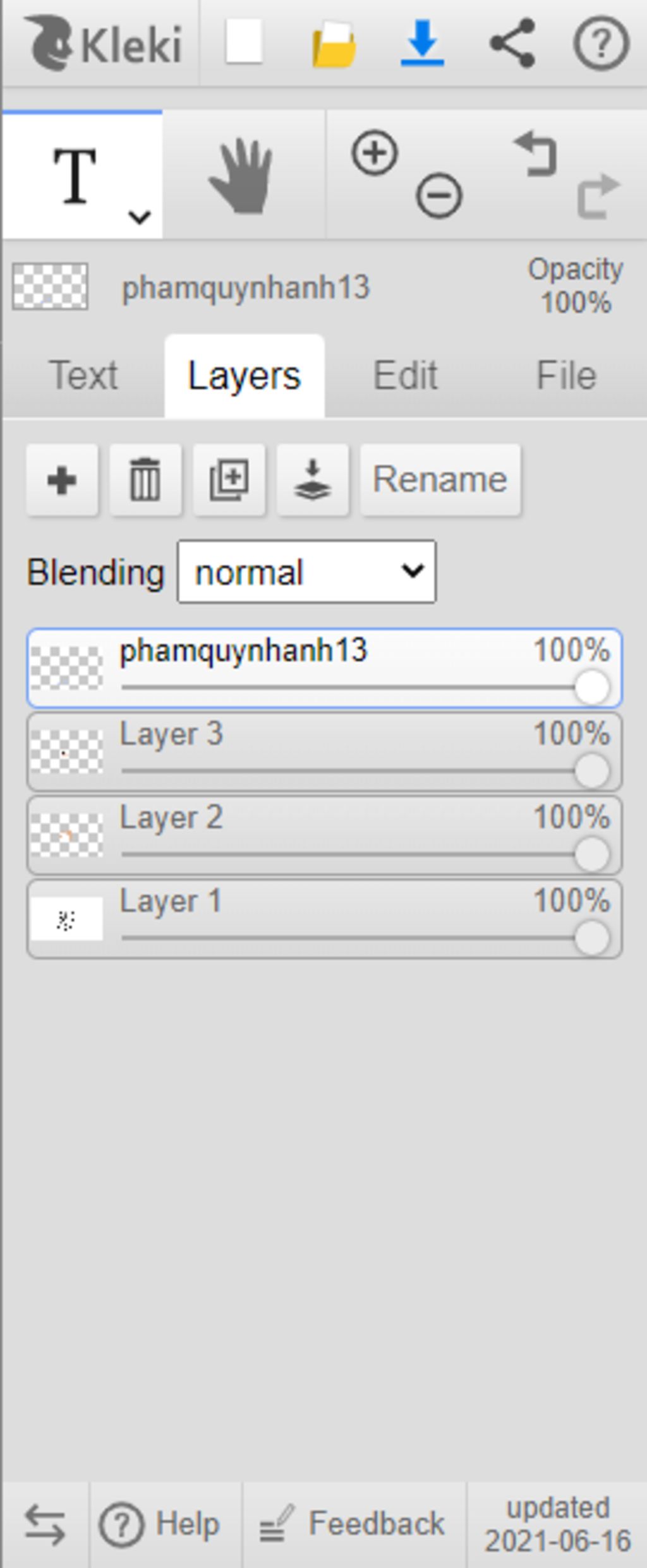647x1568 pixels.
Task: Merge layer down with layers icon
Action: [312, 480]
